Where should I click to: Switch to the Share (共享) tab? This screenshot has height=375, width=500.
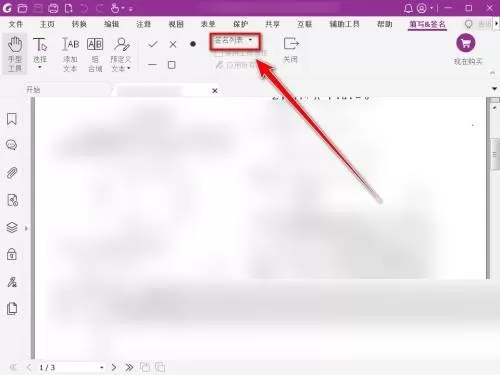(272, 24)
